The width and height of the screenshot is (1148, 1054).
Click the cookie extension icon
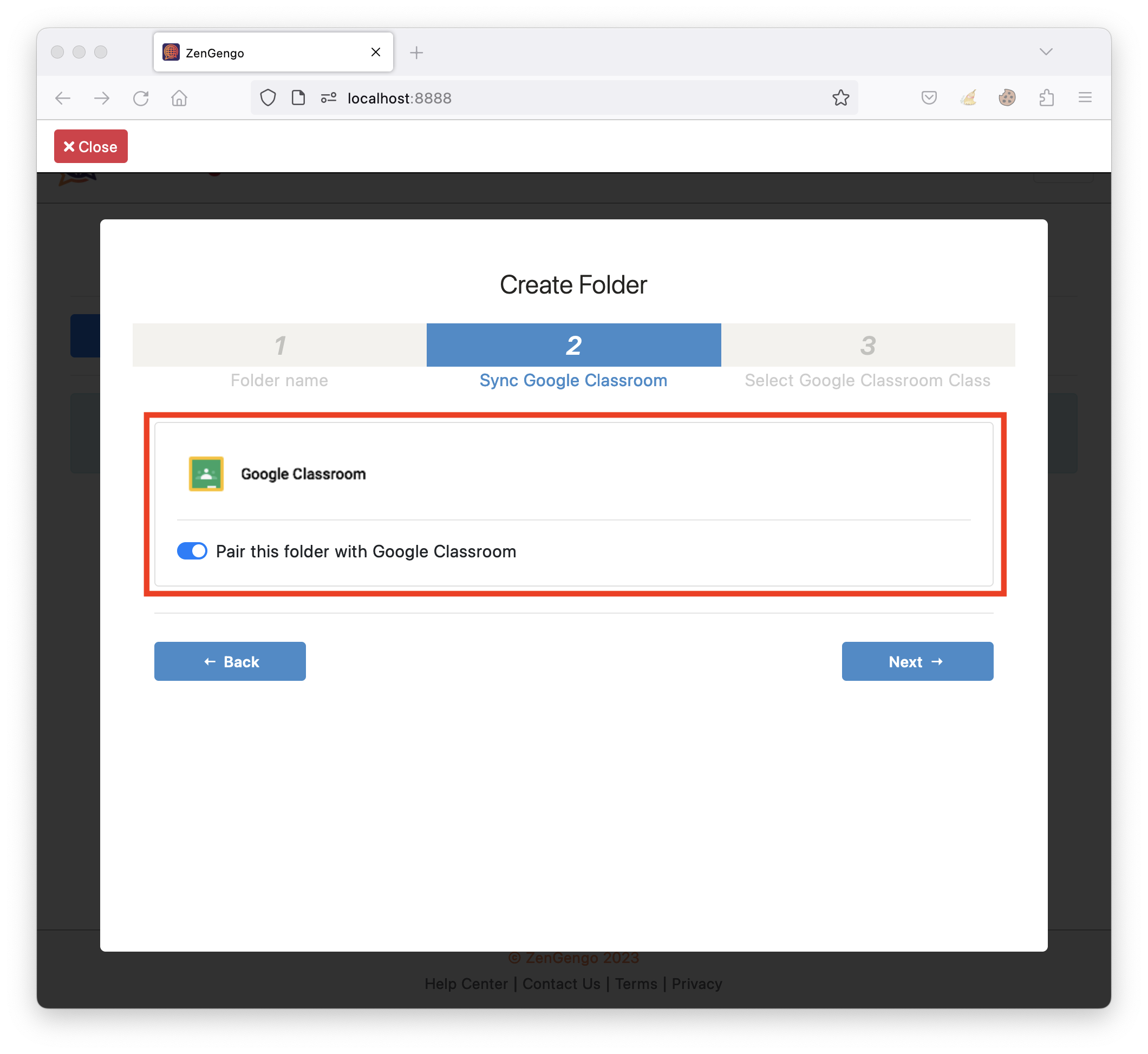[x=1007, y=98]
